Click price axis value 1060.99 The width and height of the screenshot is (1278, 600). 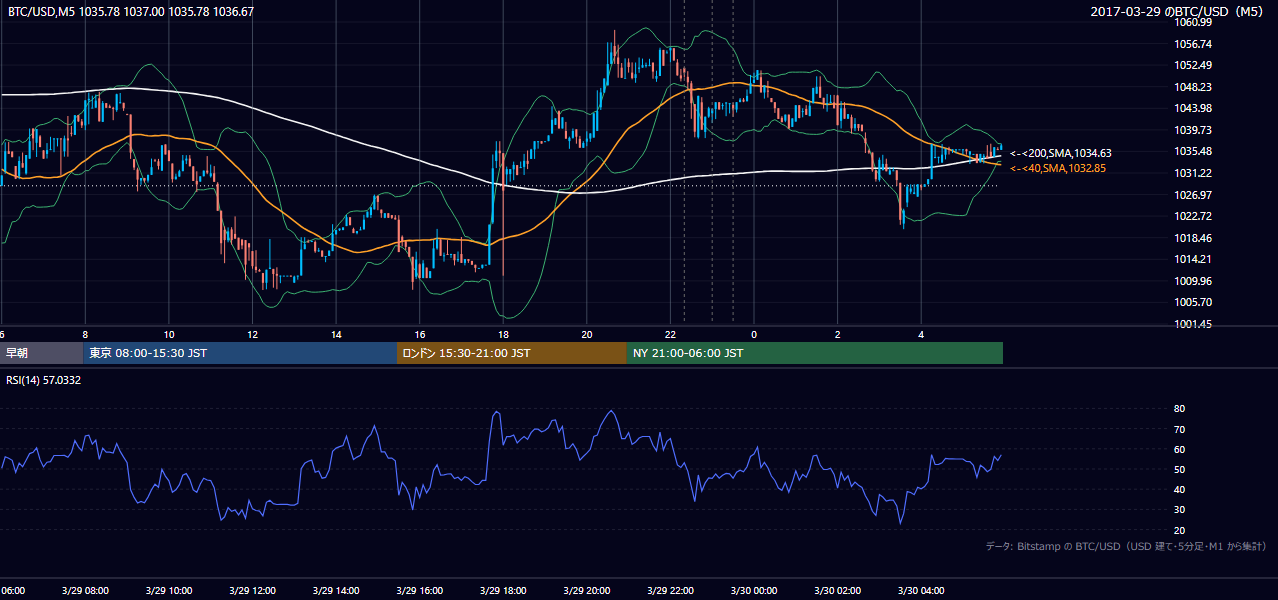tap(1194, 22)
